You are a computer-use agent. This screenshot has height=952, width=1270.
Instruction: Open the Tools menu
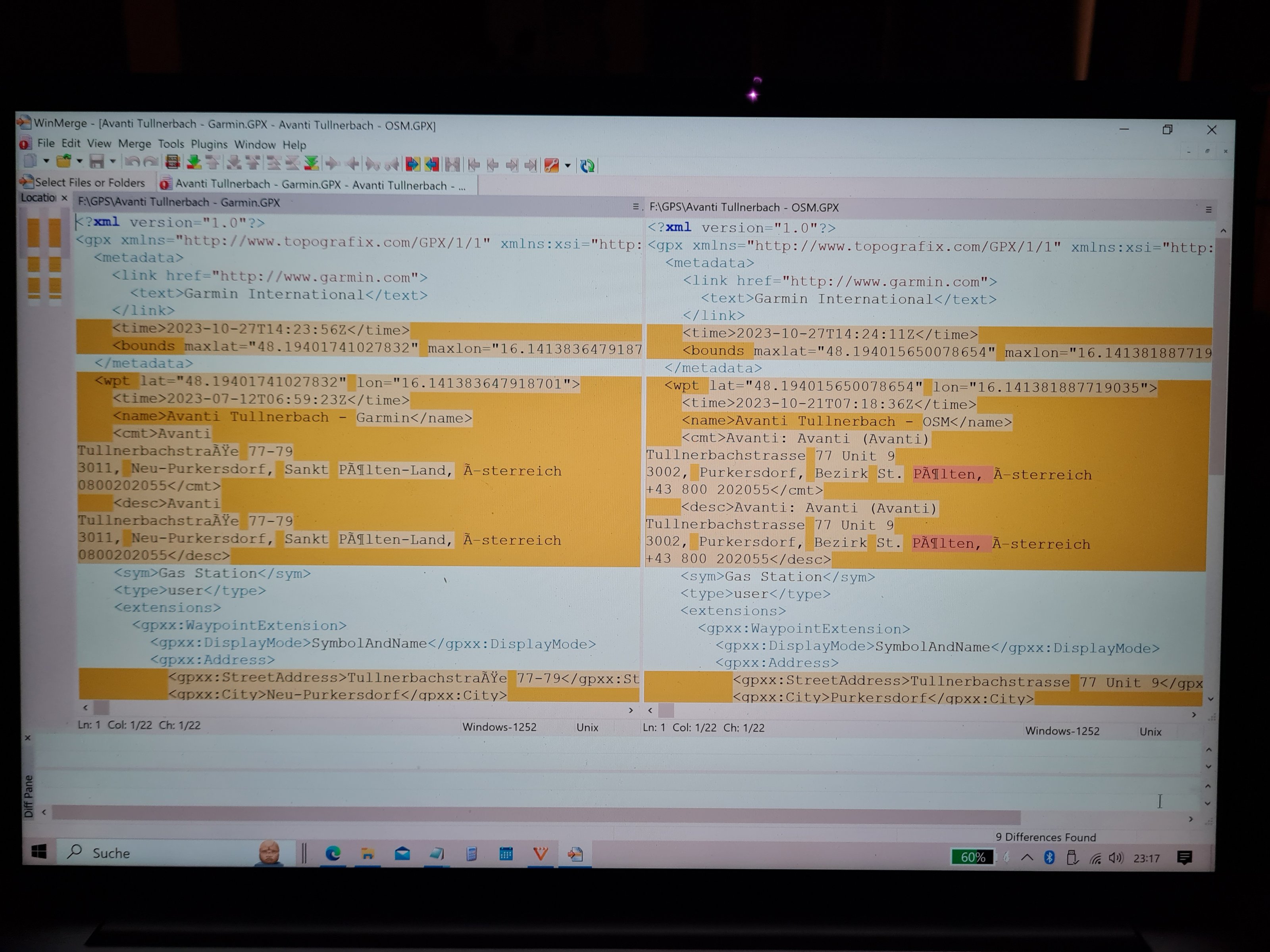click(x=171, y=144)
